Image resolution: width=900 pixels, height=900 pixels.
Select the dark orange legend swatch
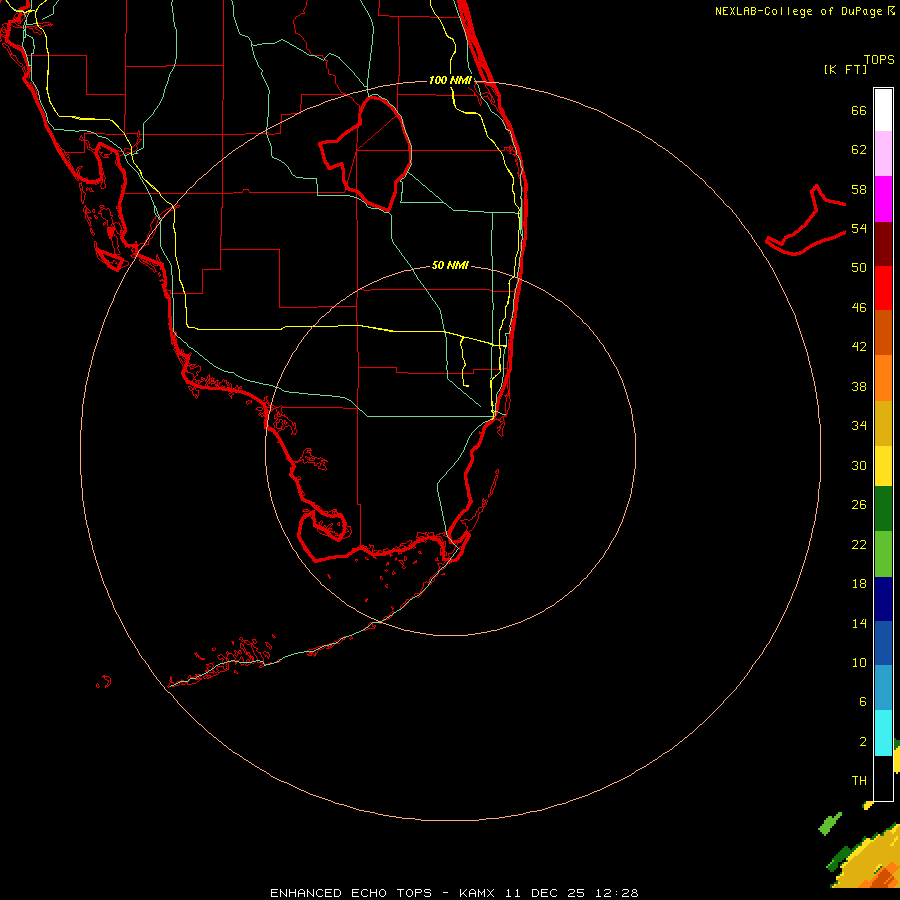point(883,332)
